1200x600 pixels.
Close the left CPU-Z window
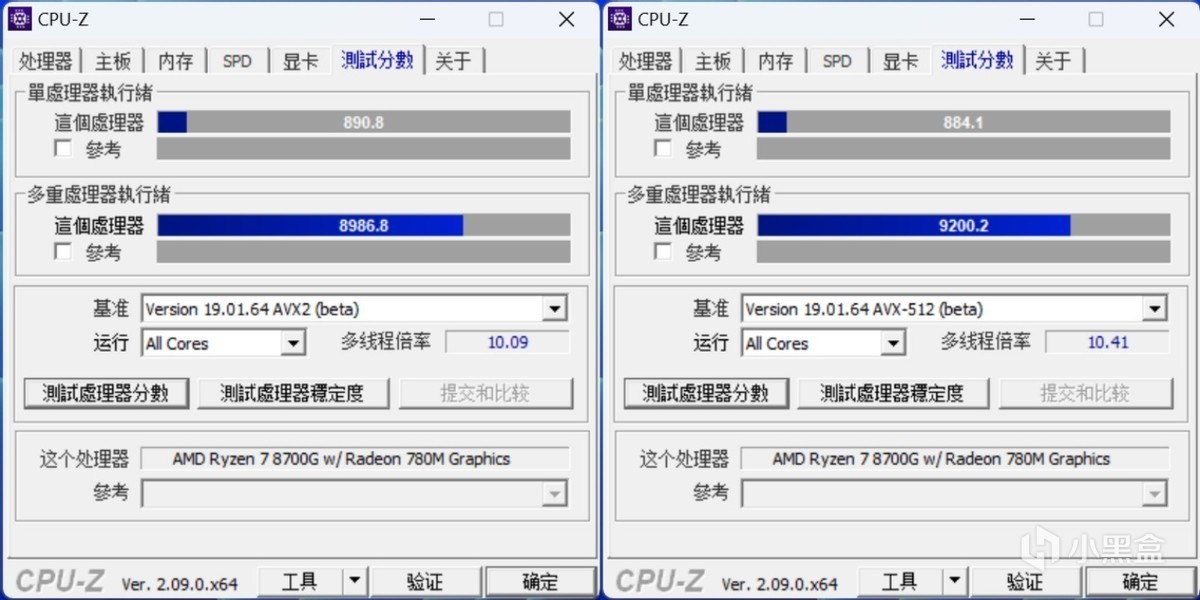(x=566, y=19)
